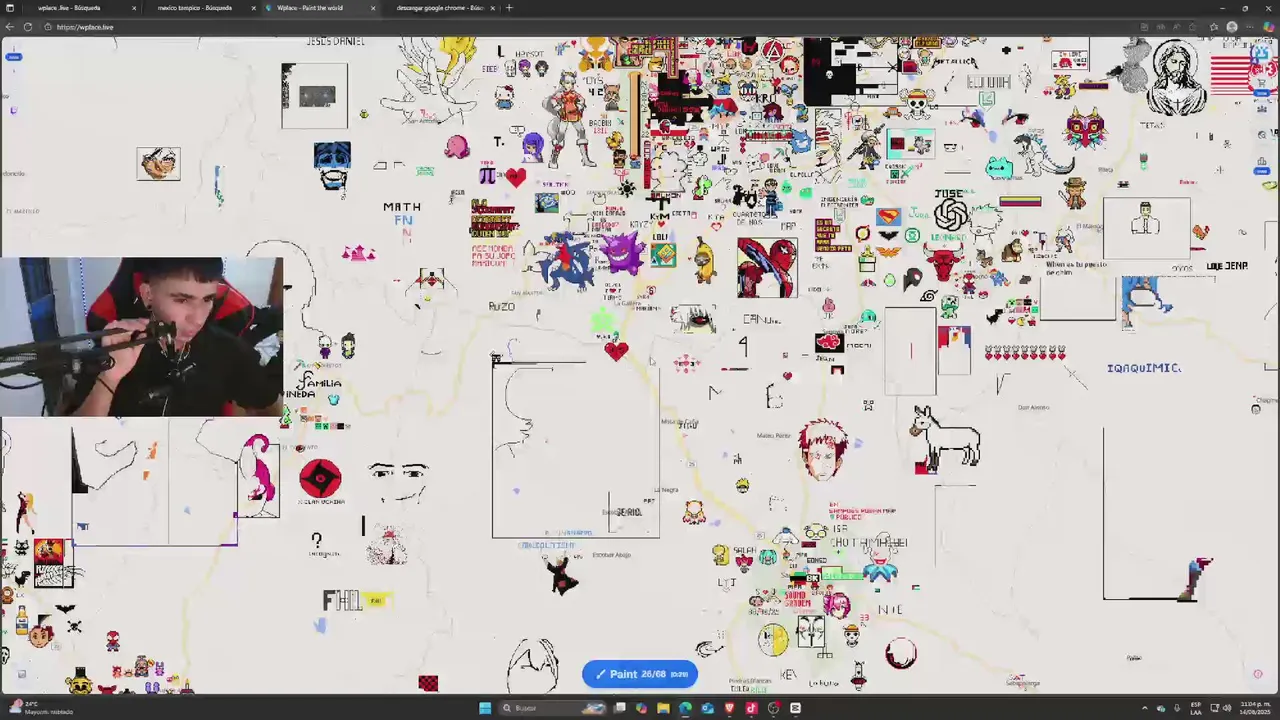Reload the wplace.live page
Viewport: 1280px width, 720px height.
tap(27, 27)
